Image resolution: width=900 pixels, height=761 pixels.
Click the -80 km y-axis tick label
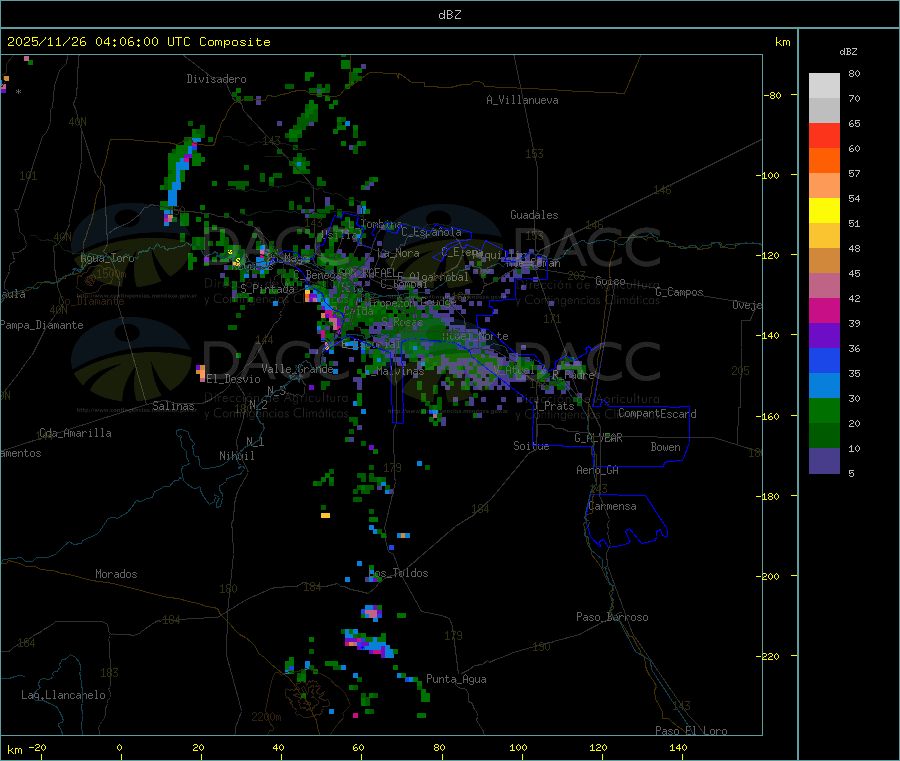772,95
